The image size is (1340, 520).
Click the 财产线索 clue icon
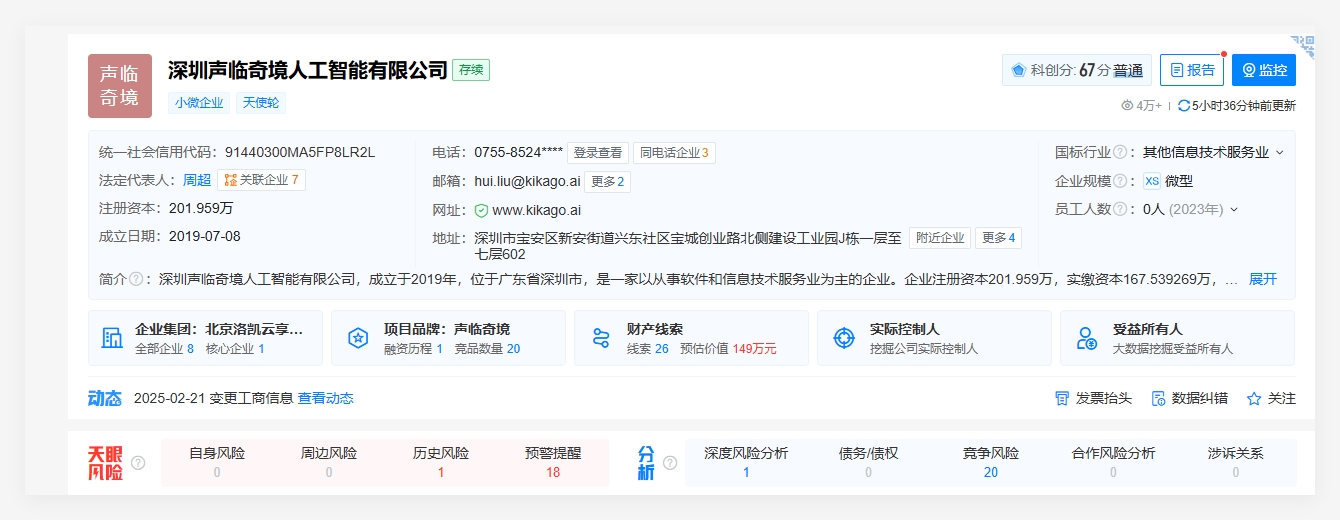coord(600,338)
